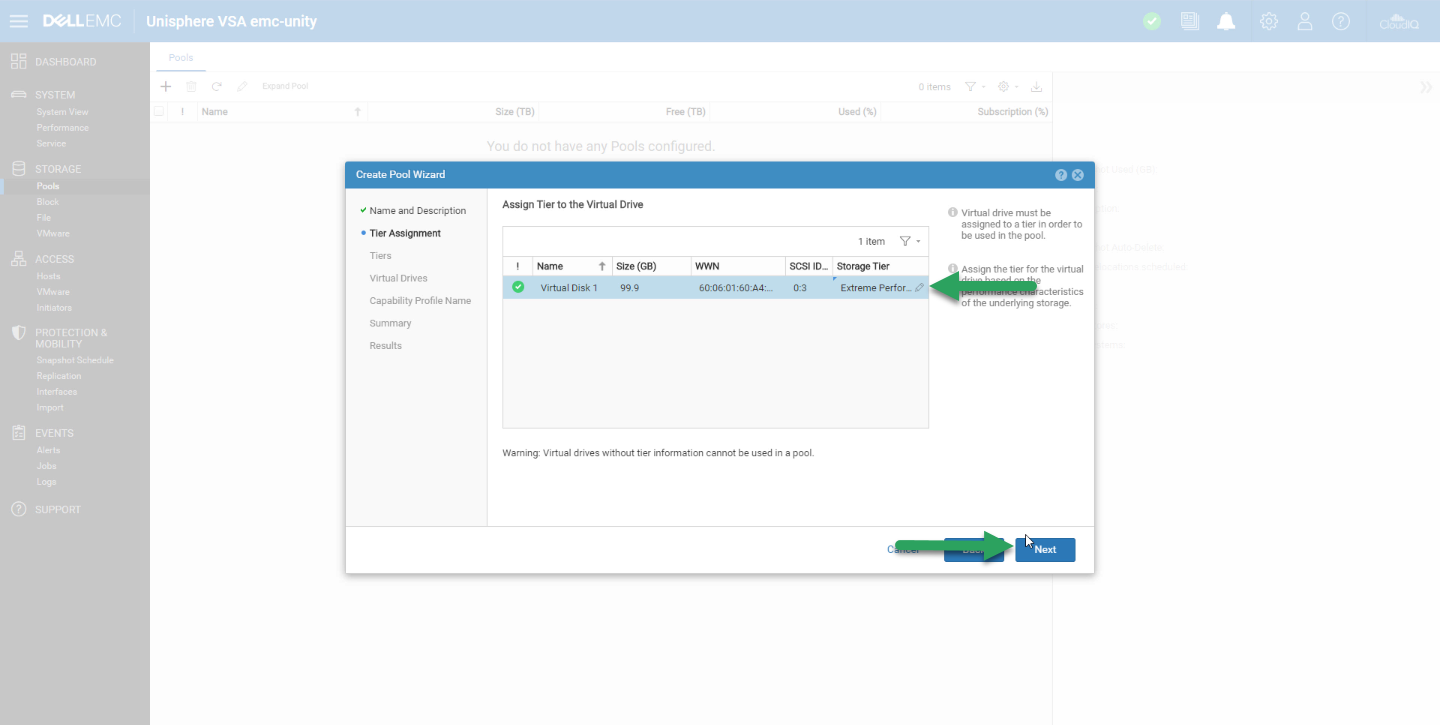Open Alerts under Events in sidebar

[x=48, y=450]
